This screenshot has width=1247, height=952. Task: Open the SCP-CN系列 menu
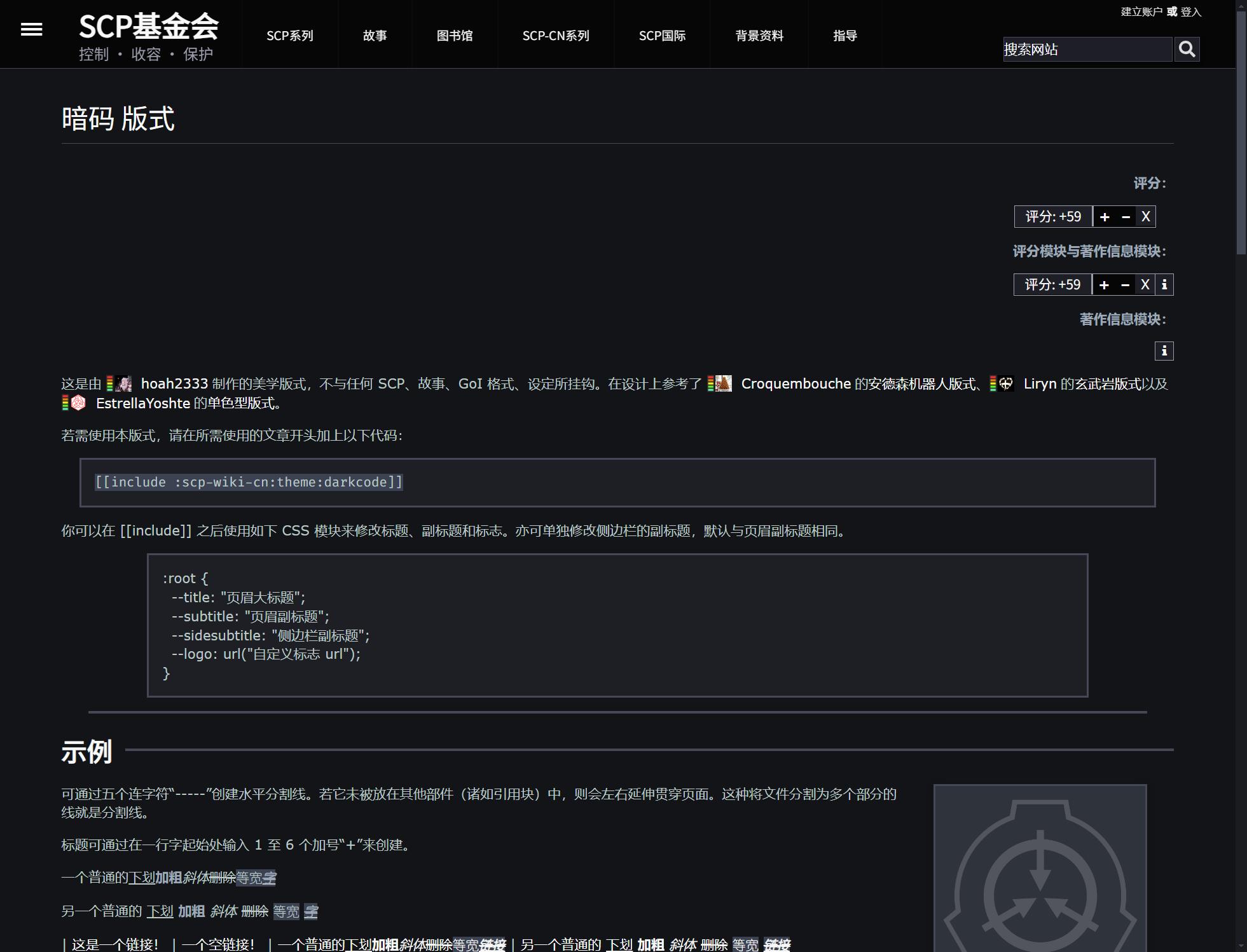click(556, 36)
